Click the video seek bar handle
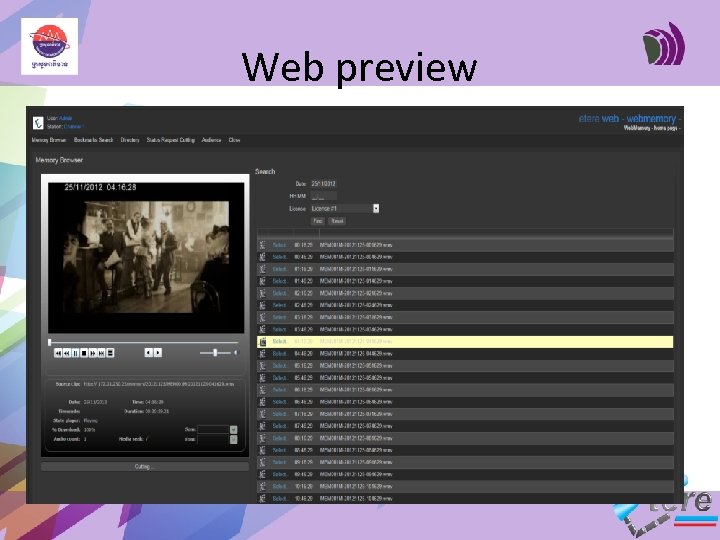This screenshot has width=720, height=540. point(50,342)
